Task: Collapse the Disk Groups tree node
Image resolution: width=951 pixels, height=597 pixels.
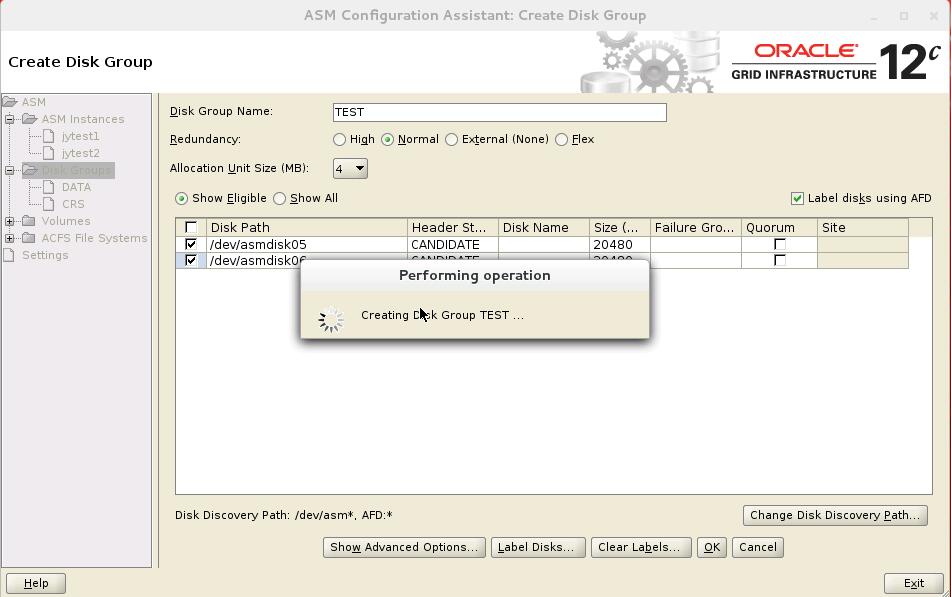Action: coord(10,170)
